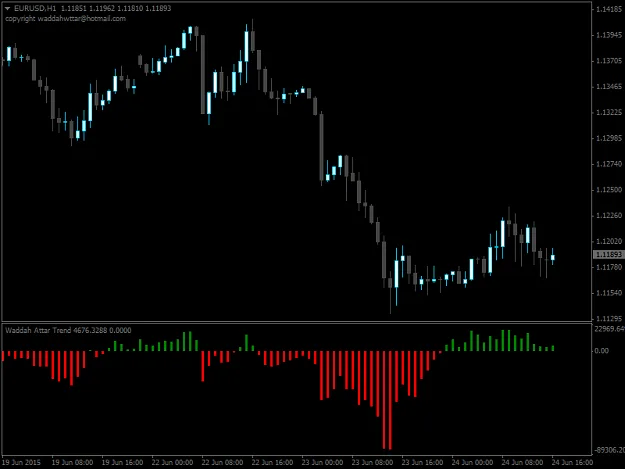The width and height of the screenshot is (625, 469).
Task: Select the current price tag 1.11893
Action: tap(608, 254)
